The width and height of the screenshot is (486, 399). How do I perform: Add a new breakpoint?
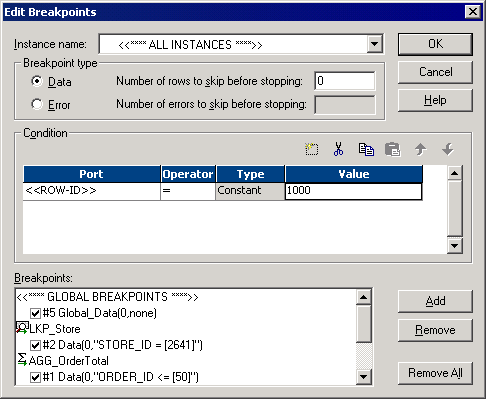[x=435, y=301]
